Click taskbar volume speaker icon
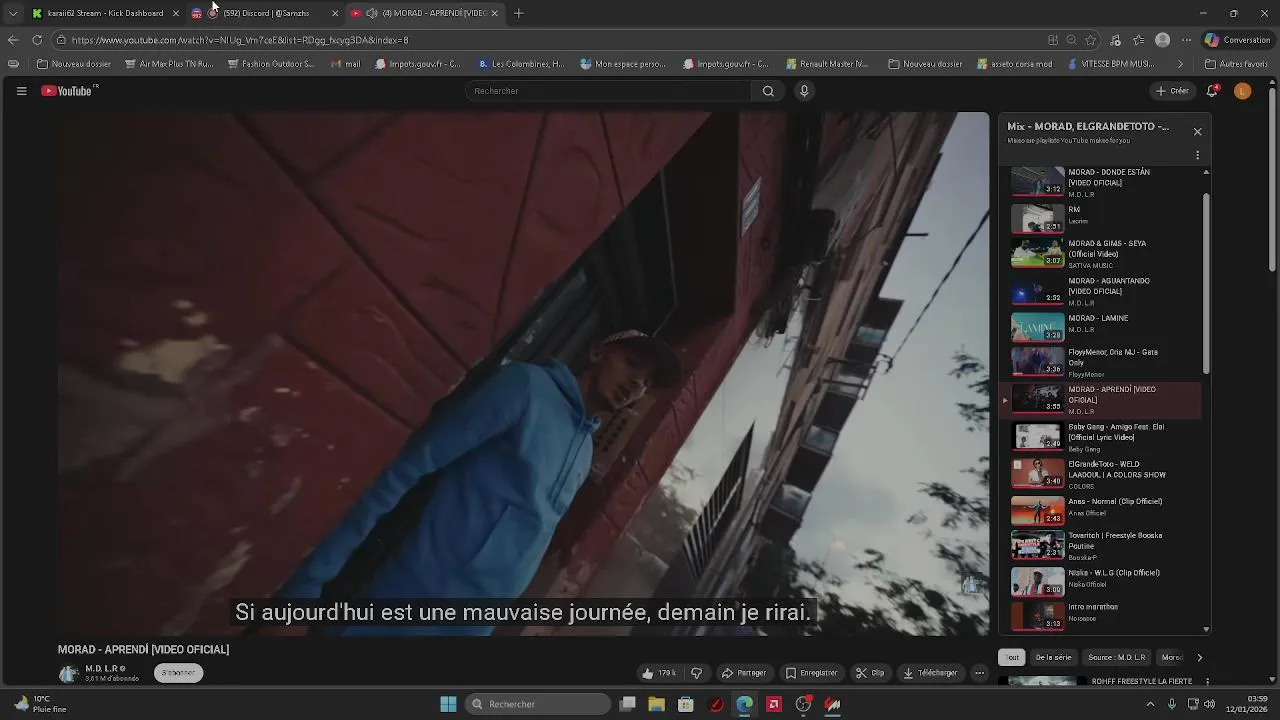Viewport: 1280px width, 720px height. tap(1209, 704)
